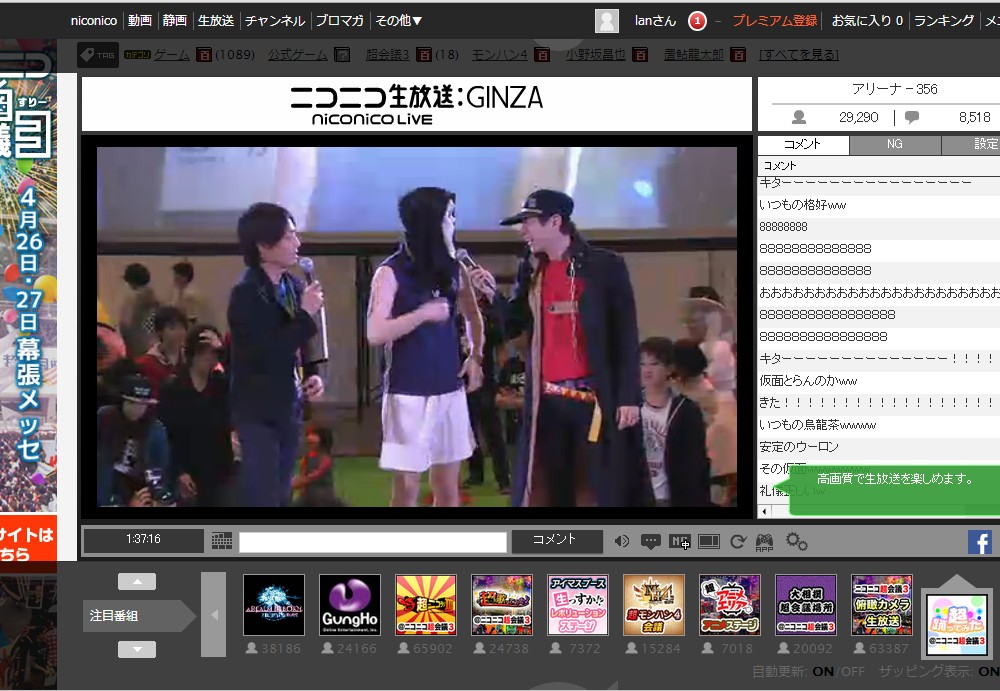Open the comment command keyboard icon
The width and height of the screenshot is (1000, 691).
221,541
